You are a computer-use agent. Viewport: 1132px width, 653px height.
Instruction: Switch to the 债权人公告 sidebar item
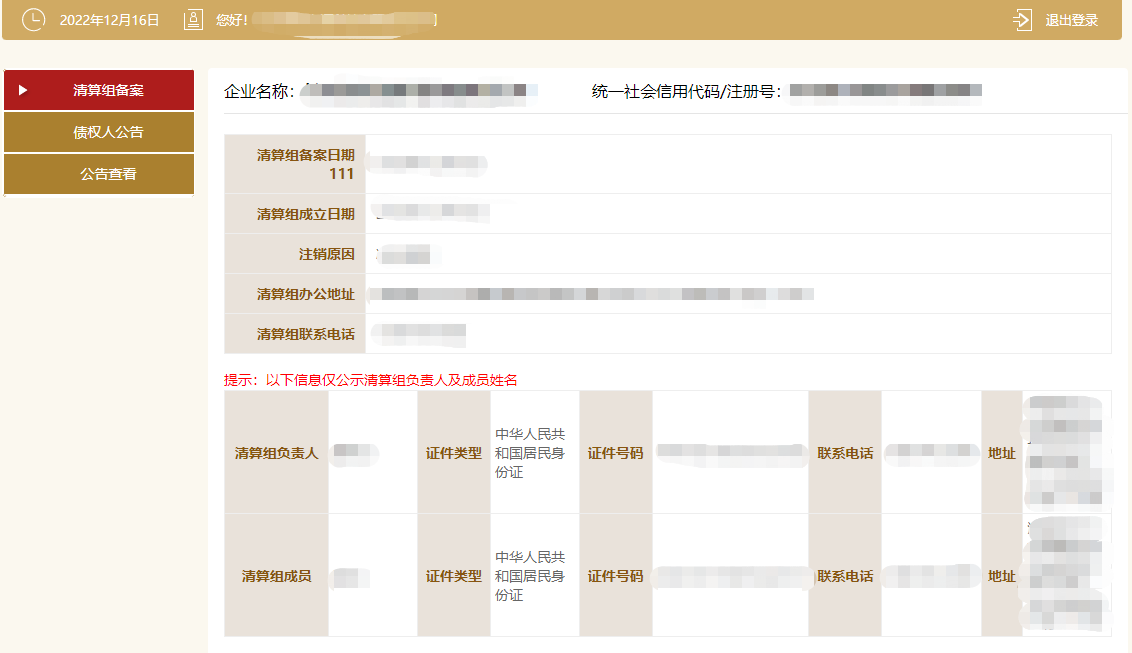point(108,132)
